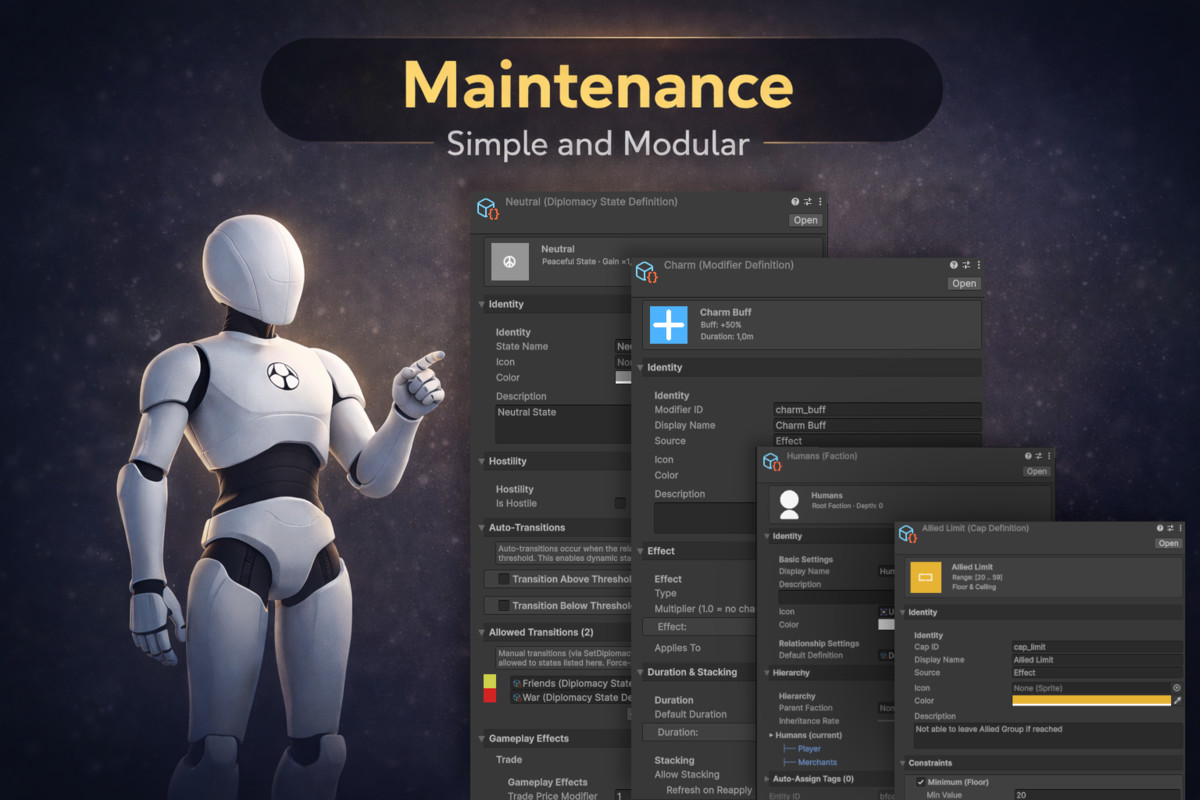Click the Display Name field Allied Limit
The width and height of the screenshot is (1200, 800).
[1097, 660]
